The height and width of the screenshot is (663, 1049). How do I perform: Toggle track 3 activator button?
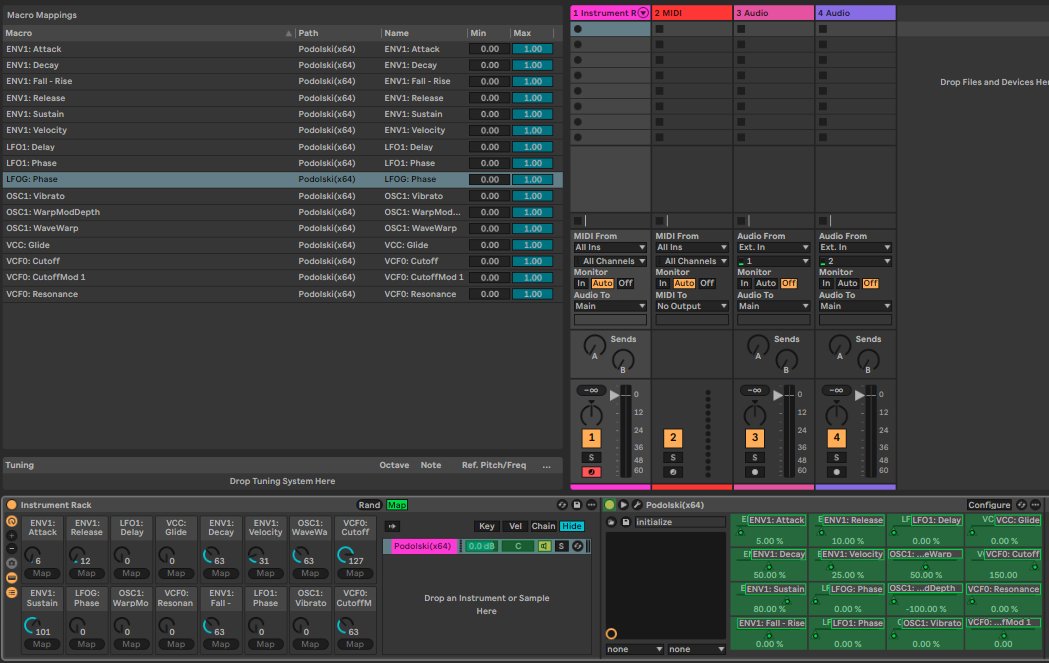755,438
